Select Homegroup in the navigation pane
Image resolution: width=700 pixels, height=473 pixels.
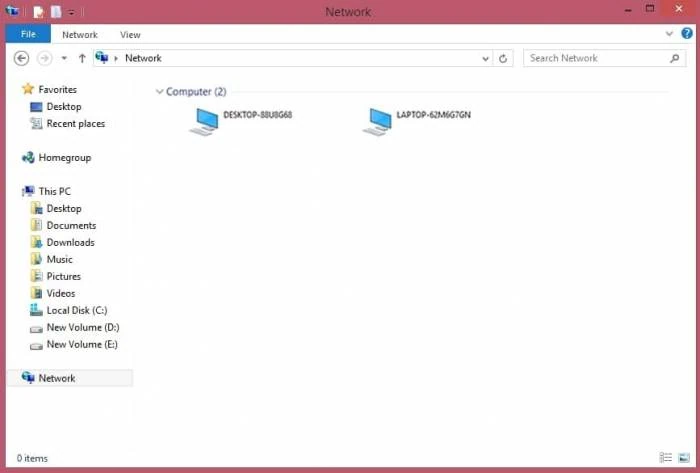click(x=65, y=158)
